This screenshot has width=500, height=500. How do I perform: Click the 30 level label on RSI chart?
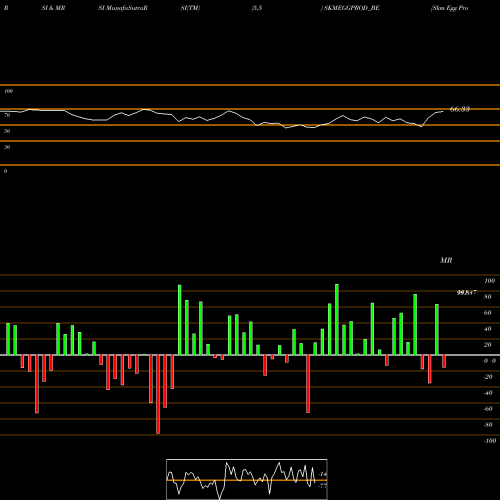[x=7, y=147]
